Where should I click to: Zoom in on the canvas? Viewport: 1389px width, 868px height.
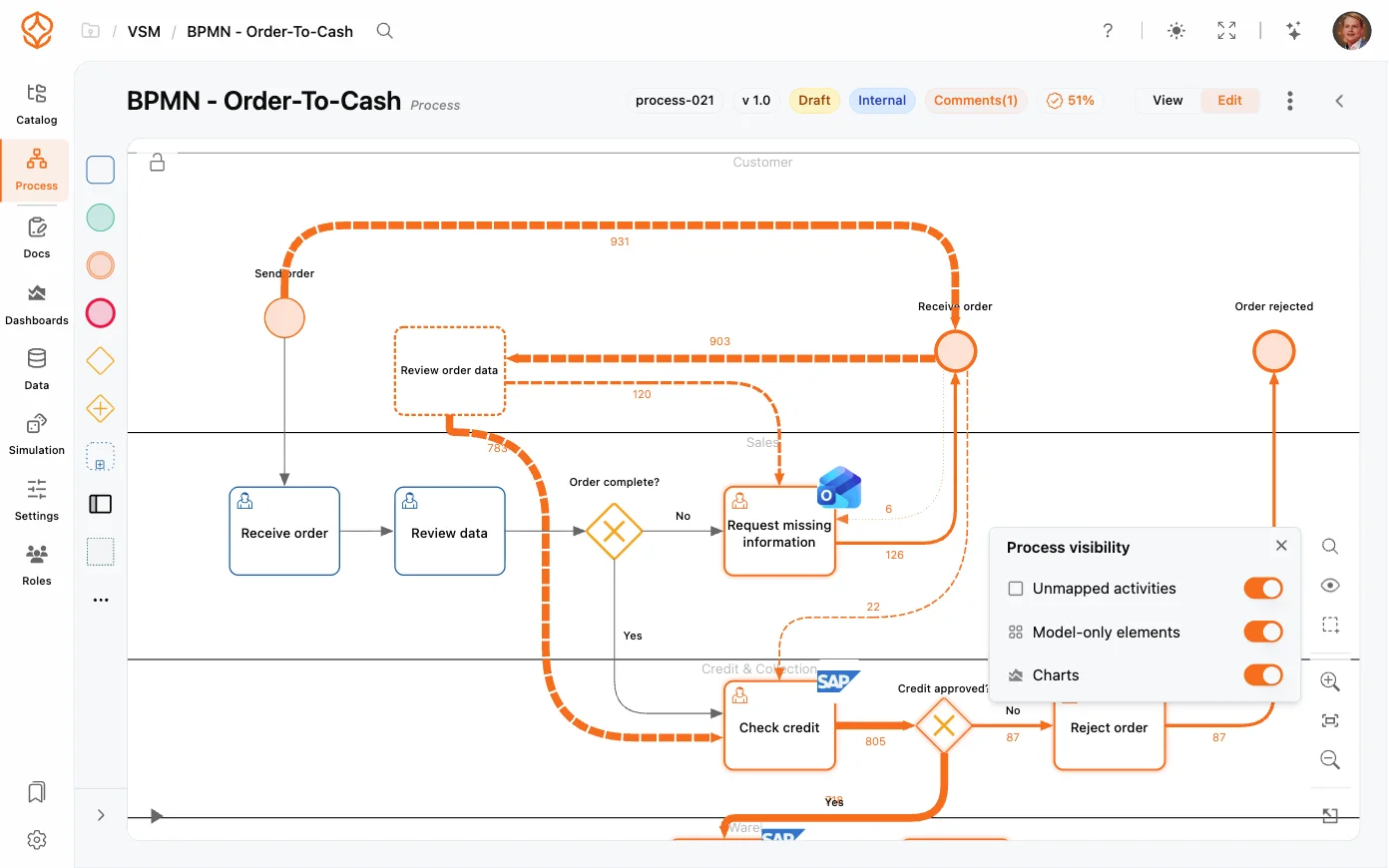tap(1330, 681)
